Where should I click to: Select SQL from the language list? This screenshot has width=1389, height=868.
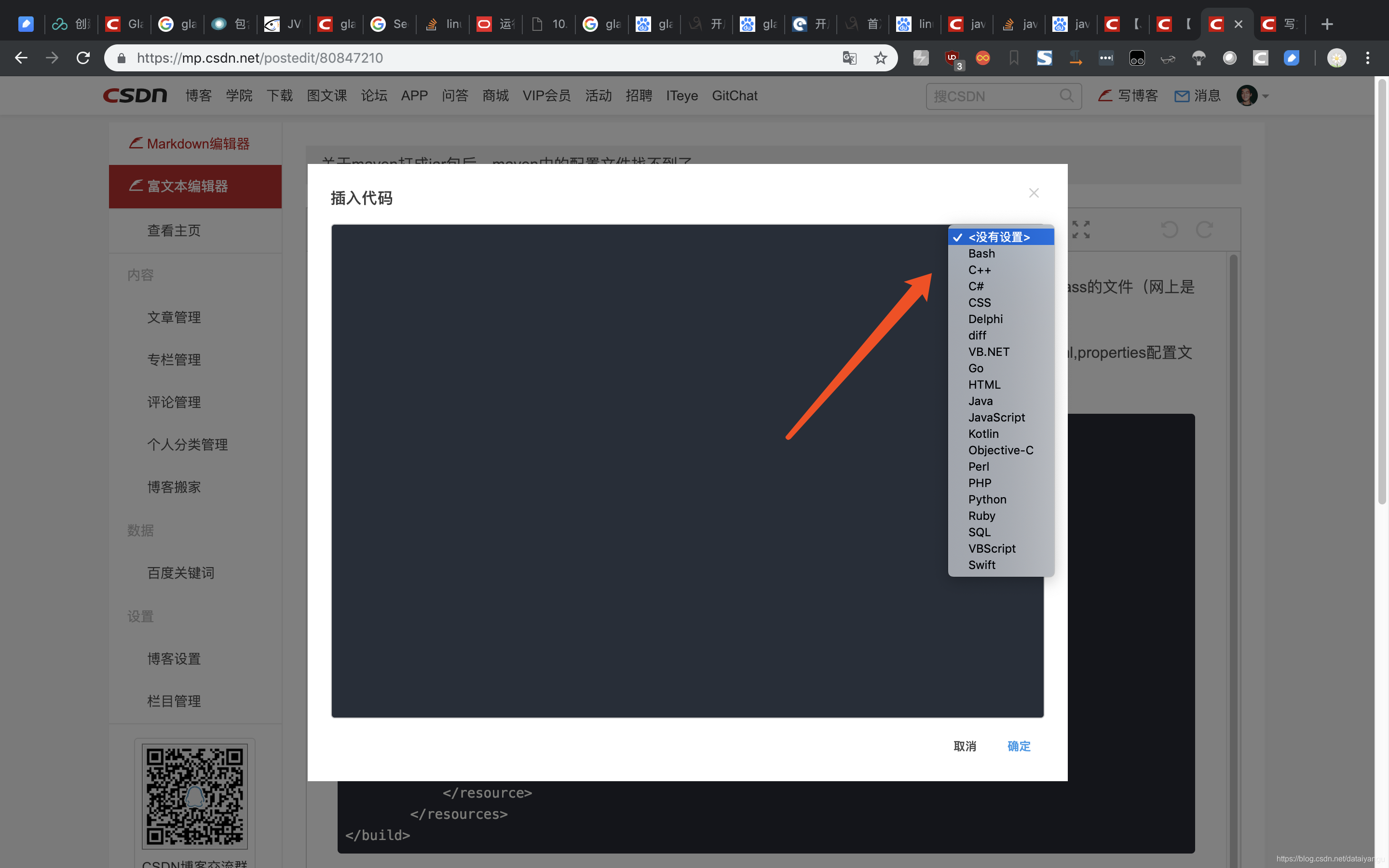[979, 532]
